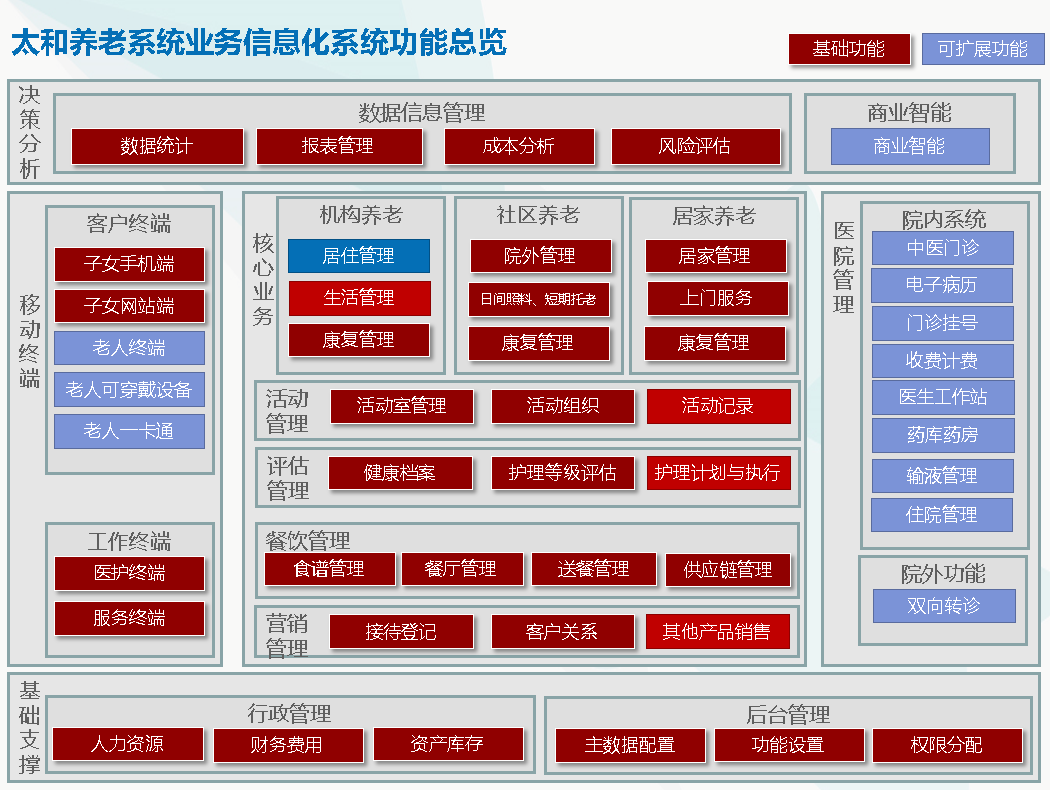
Task: Open 电子病历 in 院内系统
Action: click(x=942, y=285)
